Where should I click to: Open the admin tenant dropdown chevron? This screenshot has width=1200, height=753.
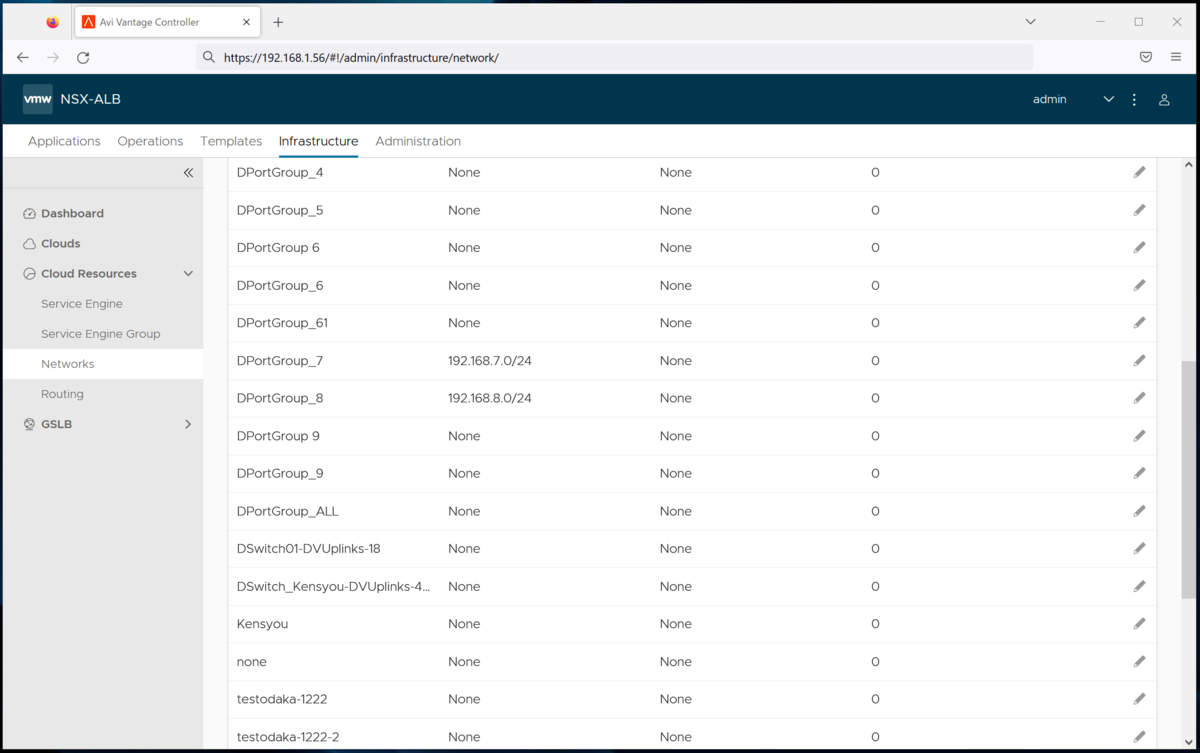1108,100
